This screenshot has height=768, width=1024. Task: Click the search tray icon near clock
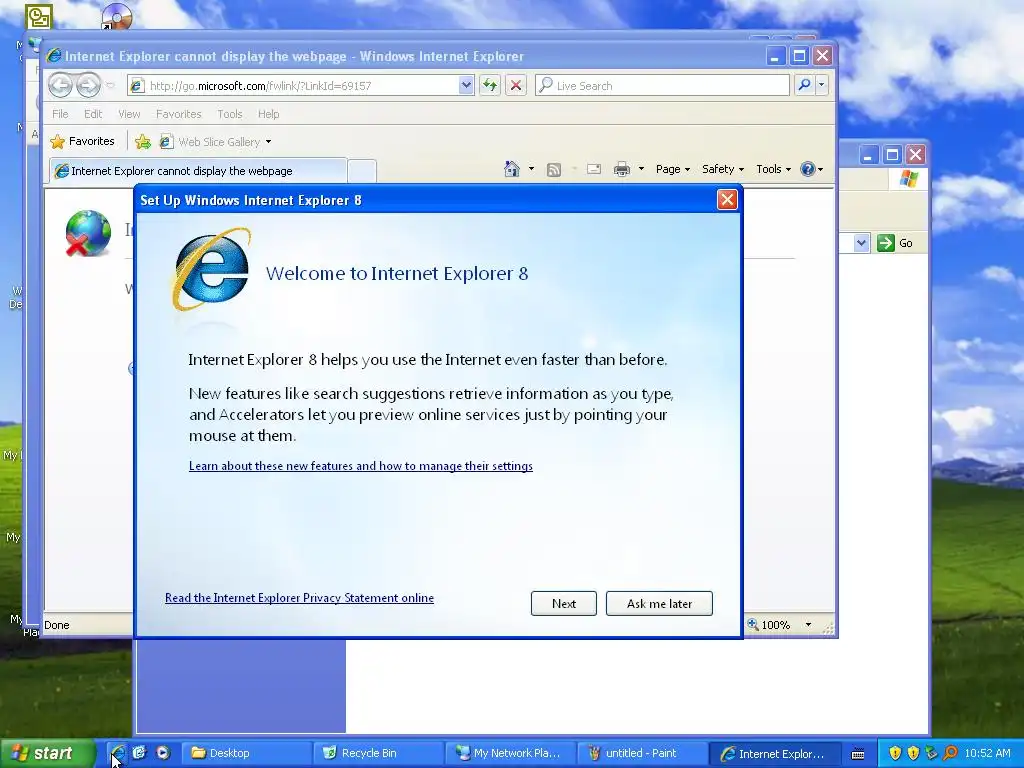[x=950, y=753]
